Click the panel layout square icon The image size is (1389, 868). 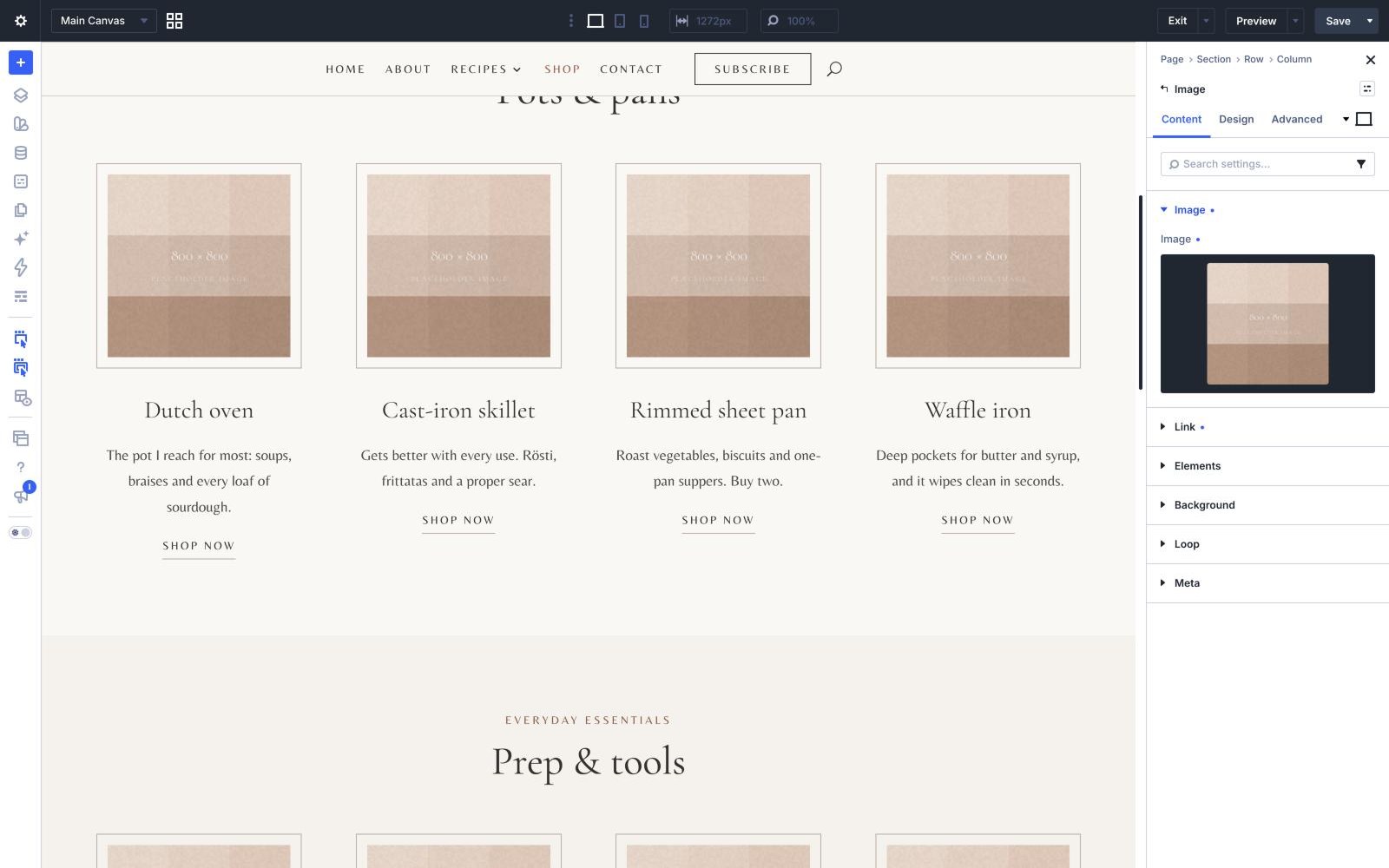click(1364, 119)
